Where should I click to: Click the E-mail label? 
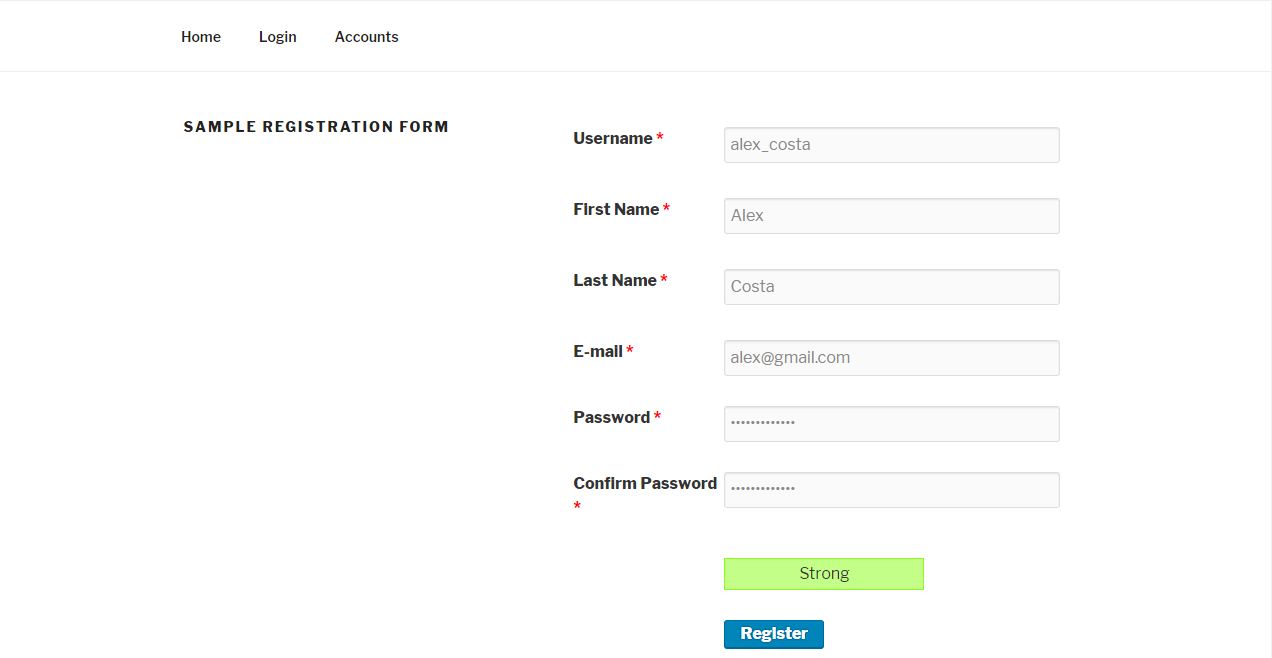tap(598, 352)
